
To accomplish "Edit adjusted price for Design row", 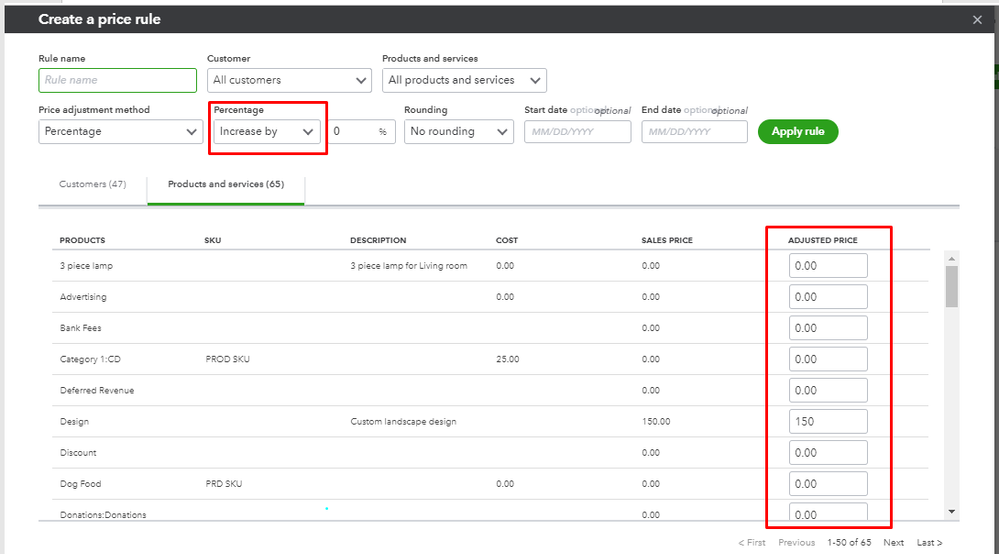I will tap(827, 421).
